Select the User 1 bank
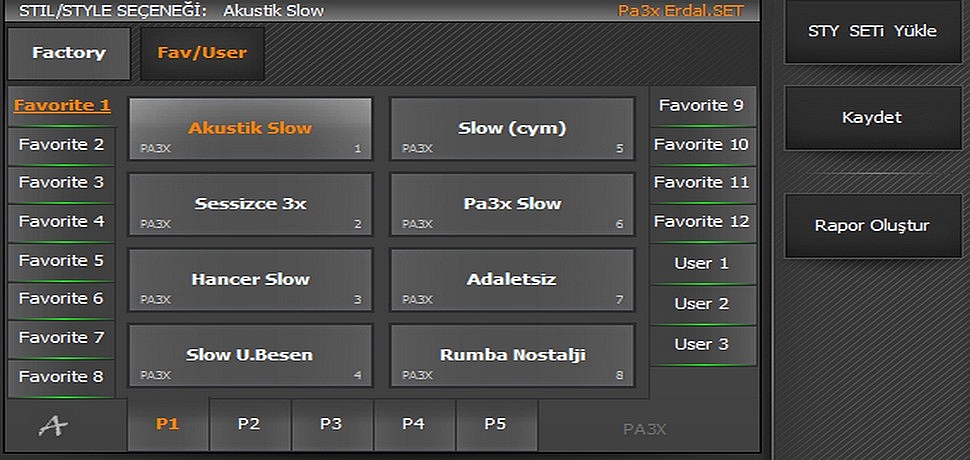Screen dimensions: 970x460 tap(702, 264)
